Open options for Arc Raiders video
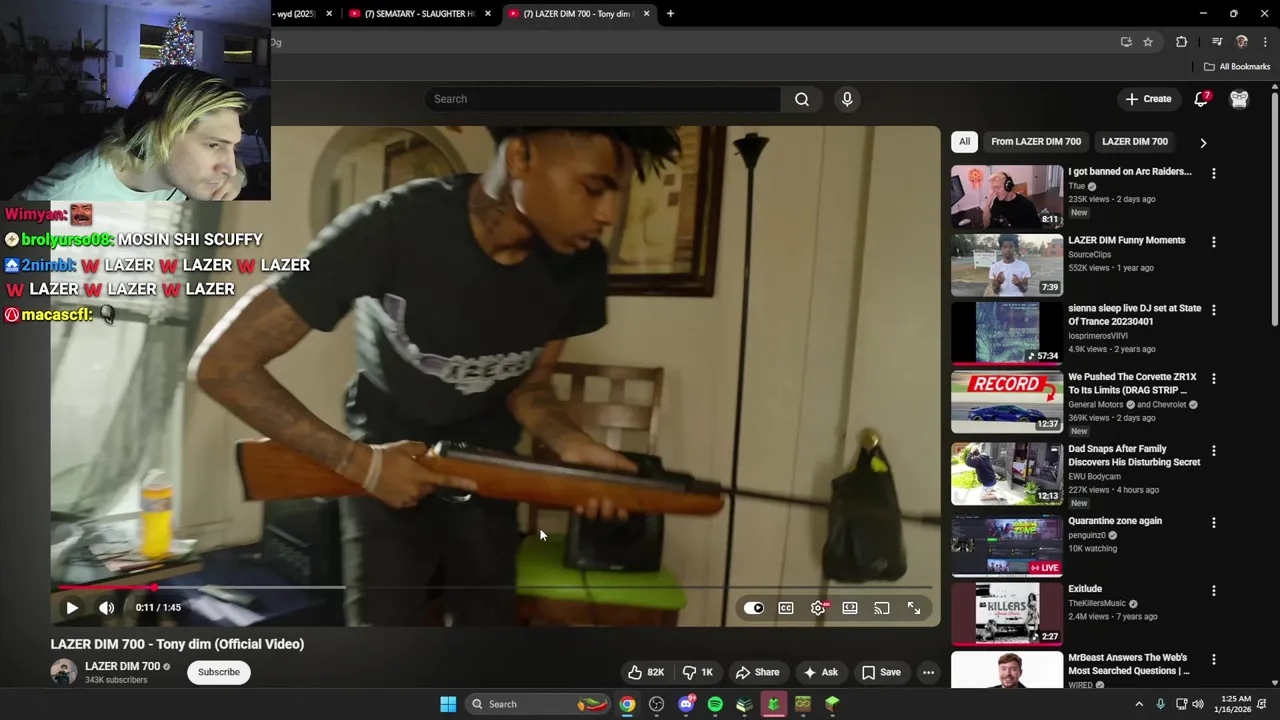 click(x=1213, y=174)
